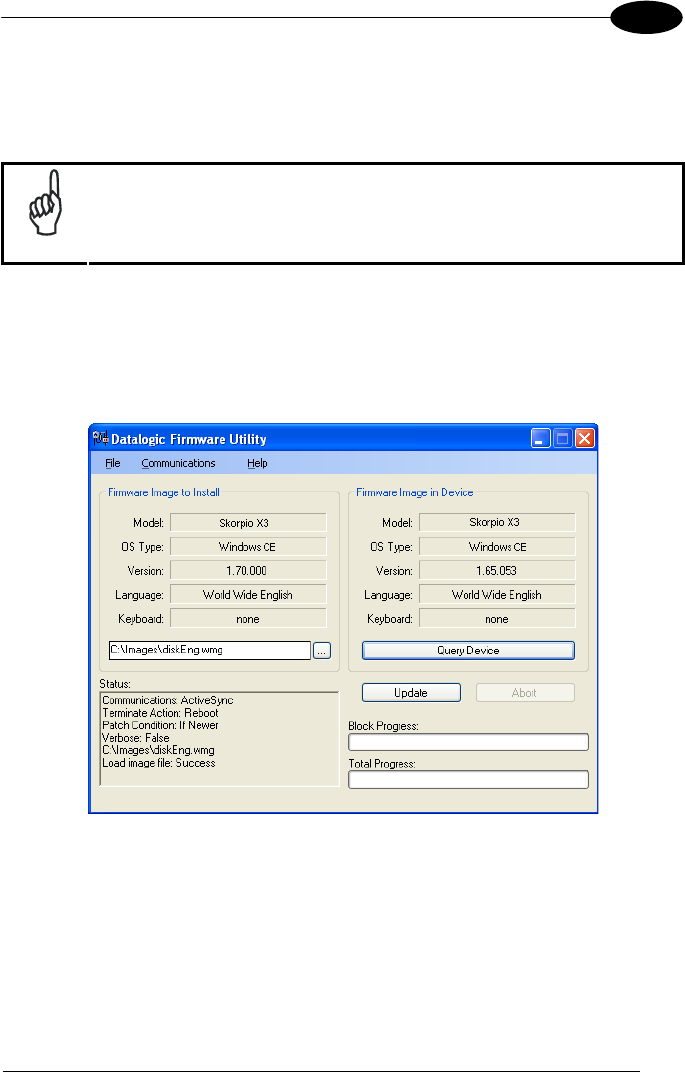Click device image Language World Wide English

pyautogui.click(x=497, y=595)
